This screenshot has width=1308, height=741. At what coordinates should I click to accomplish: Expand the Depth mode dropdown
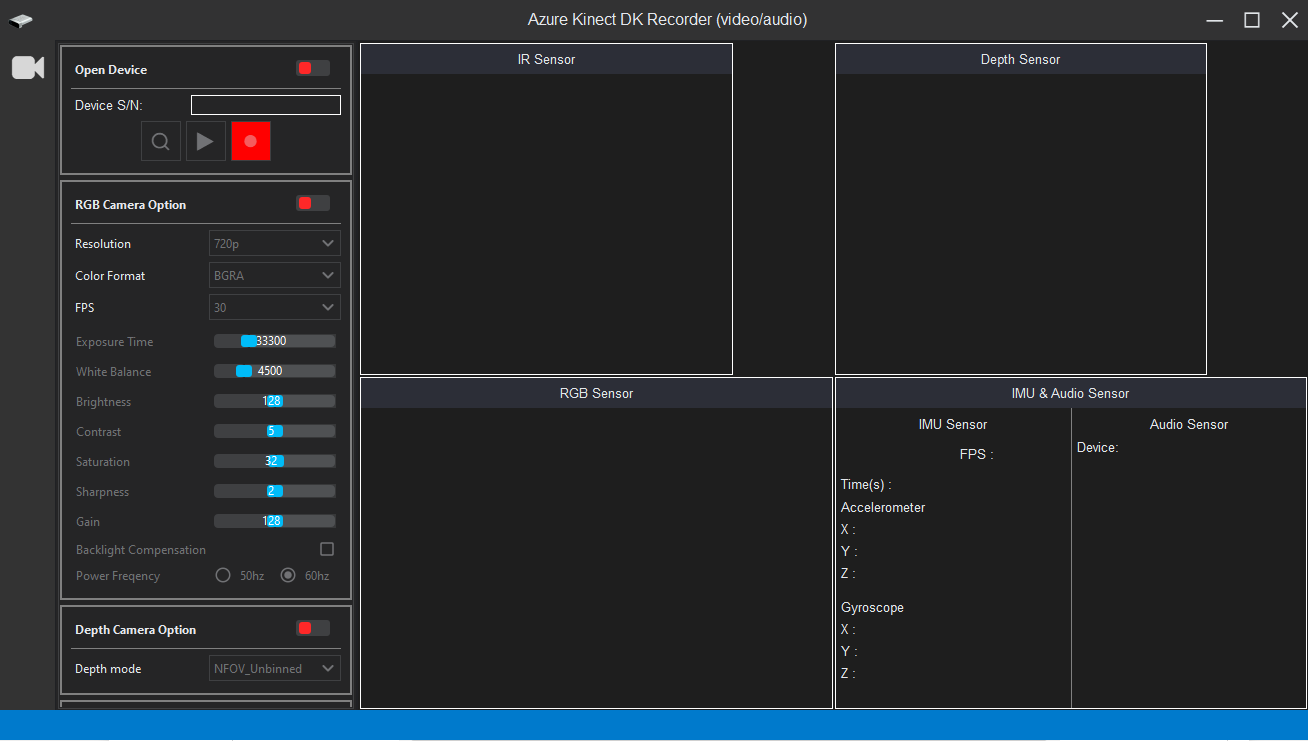click(274, 668)
